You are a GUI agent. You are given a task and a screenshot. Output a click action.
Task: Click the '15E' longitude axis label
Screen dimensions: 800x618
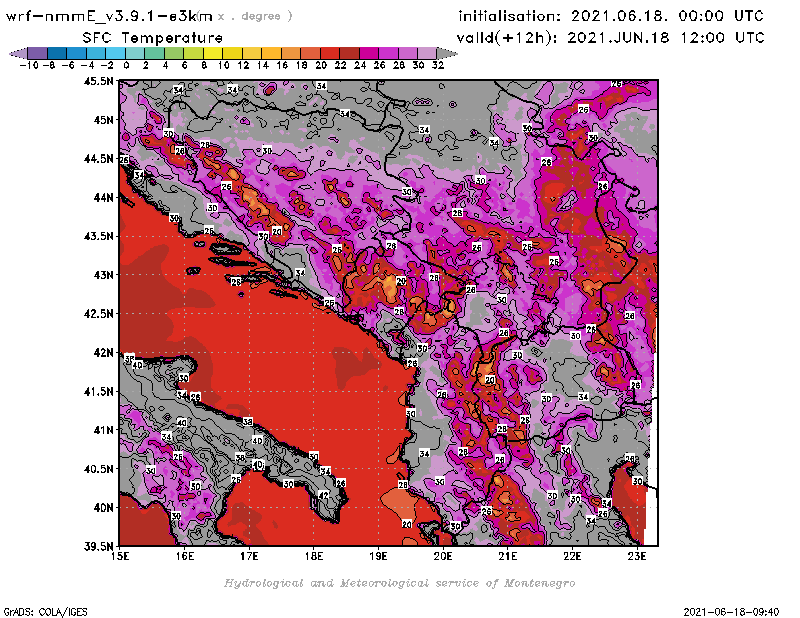pos(120,556)
